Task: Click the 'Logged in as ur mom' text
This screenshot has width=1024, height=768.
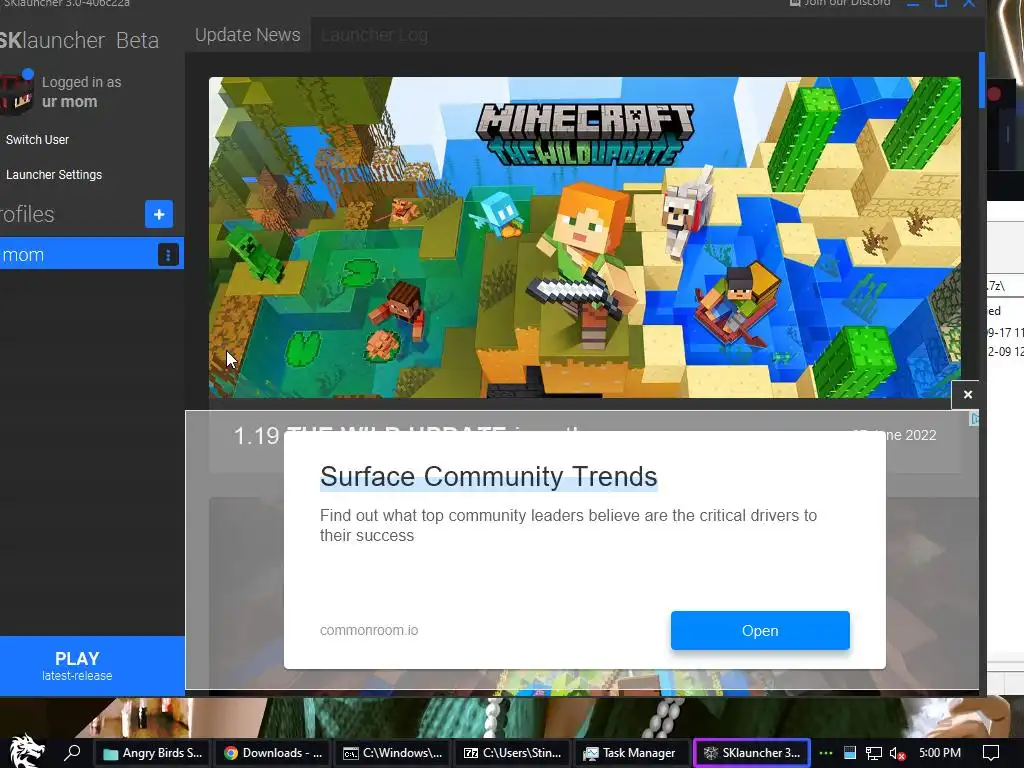Action: pyautogui.click(x=81, y=92)
